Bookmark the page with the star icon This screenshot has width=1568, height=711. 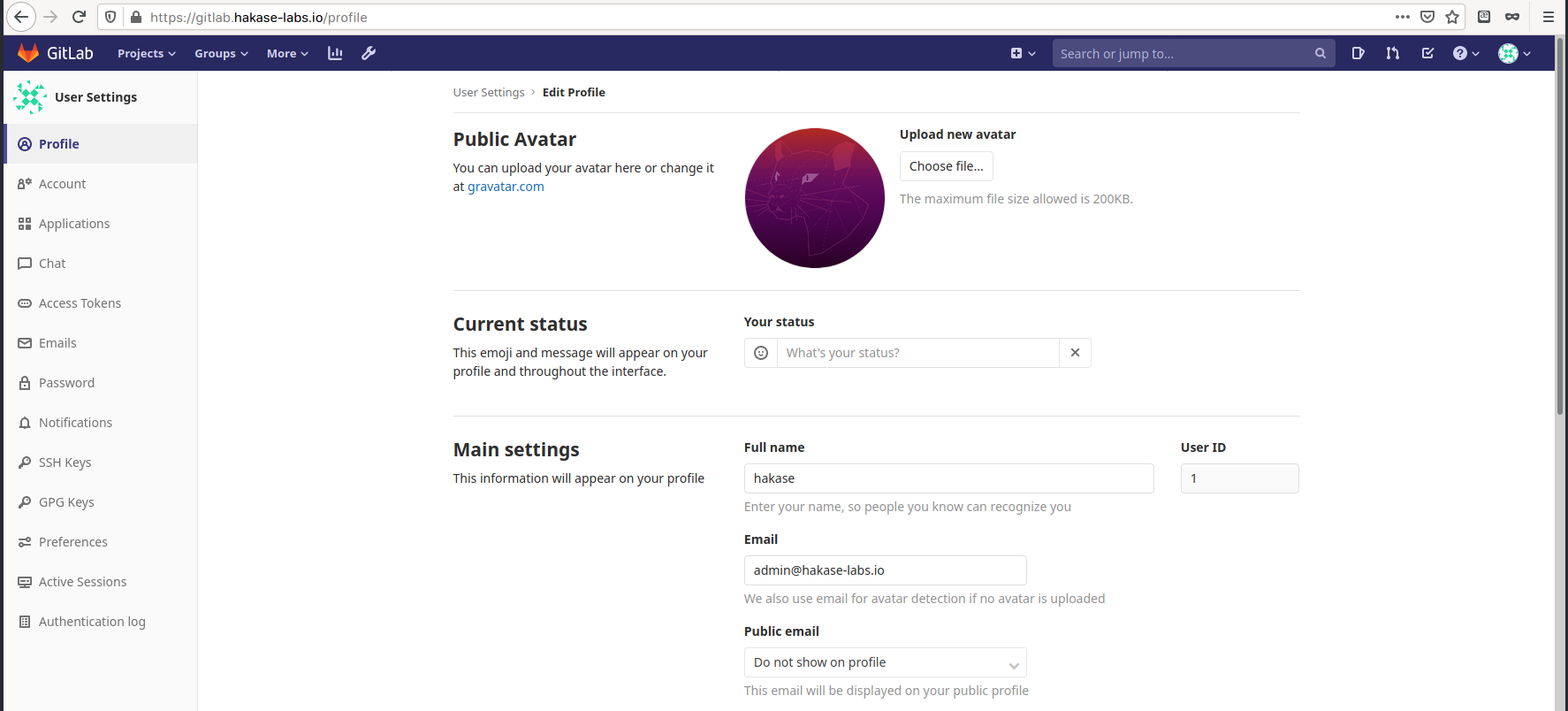coord(1452,17)
